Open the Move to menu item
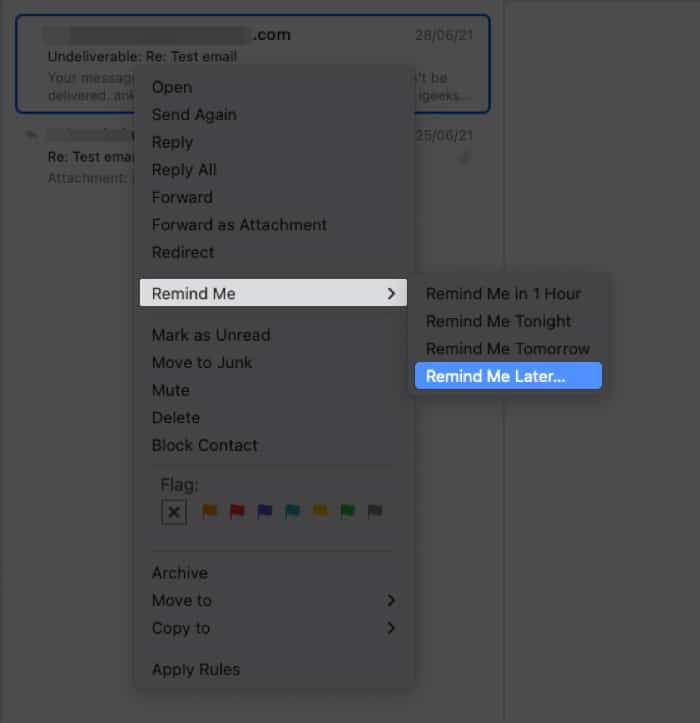This screenshot has width=700, height=723. [x=273, y=600]
